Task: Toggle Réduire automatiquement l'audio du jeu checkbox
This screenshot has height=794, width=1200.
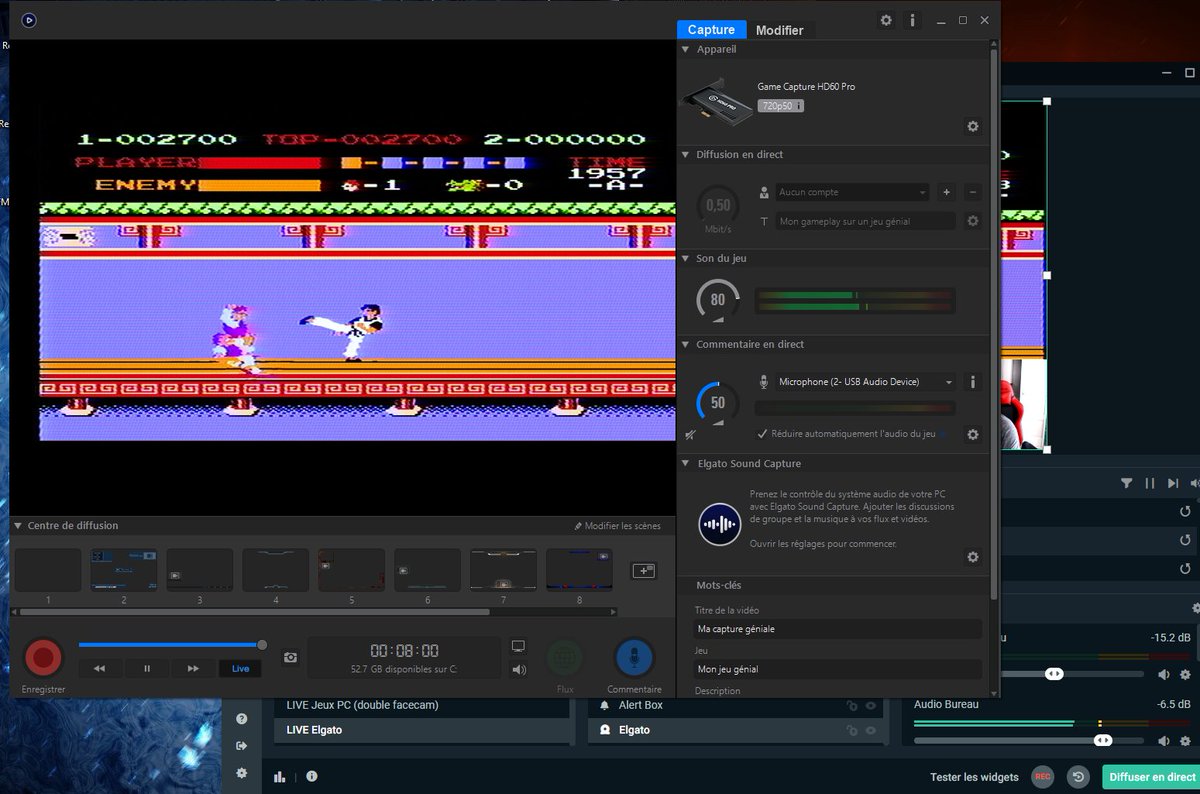Action: (x=762, y=434)
